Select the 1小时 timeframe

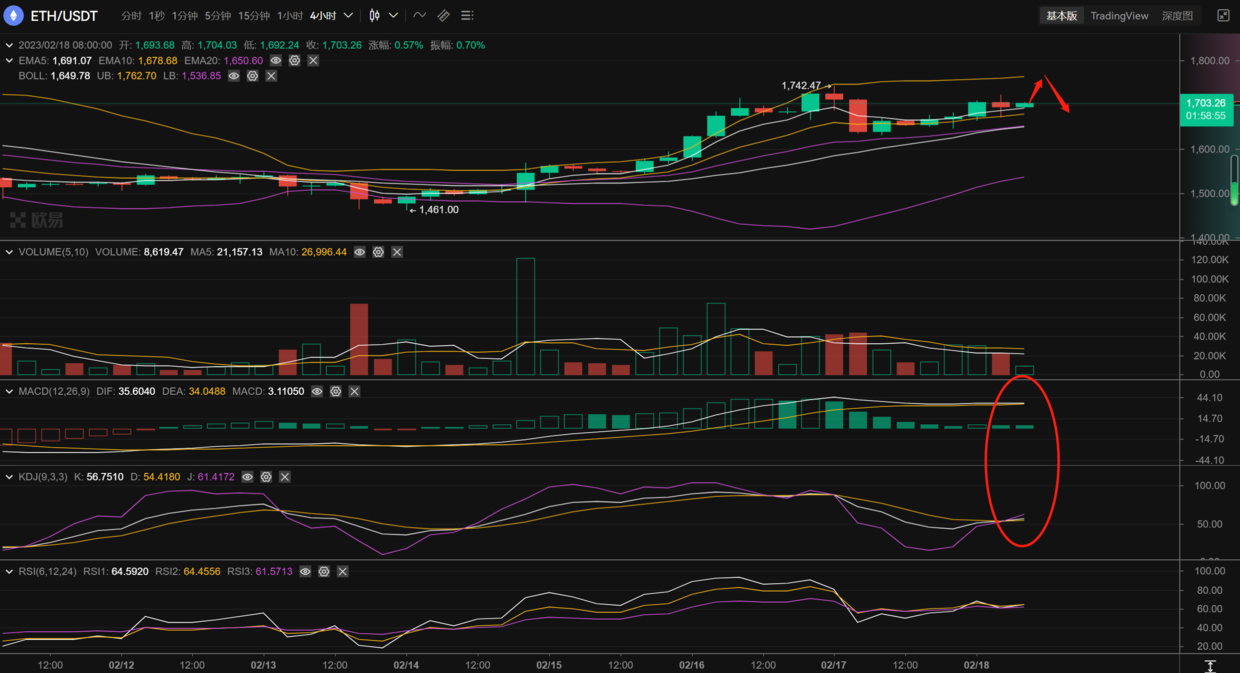pos(289,16)
